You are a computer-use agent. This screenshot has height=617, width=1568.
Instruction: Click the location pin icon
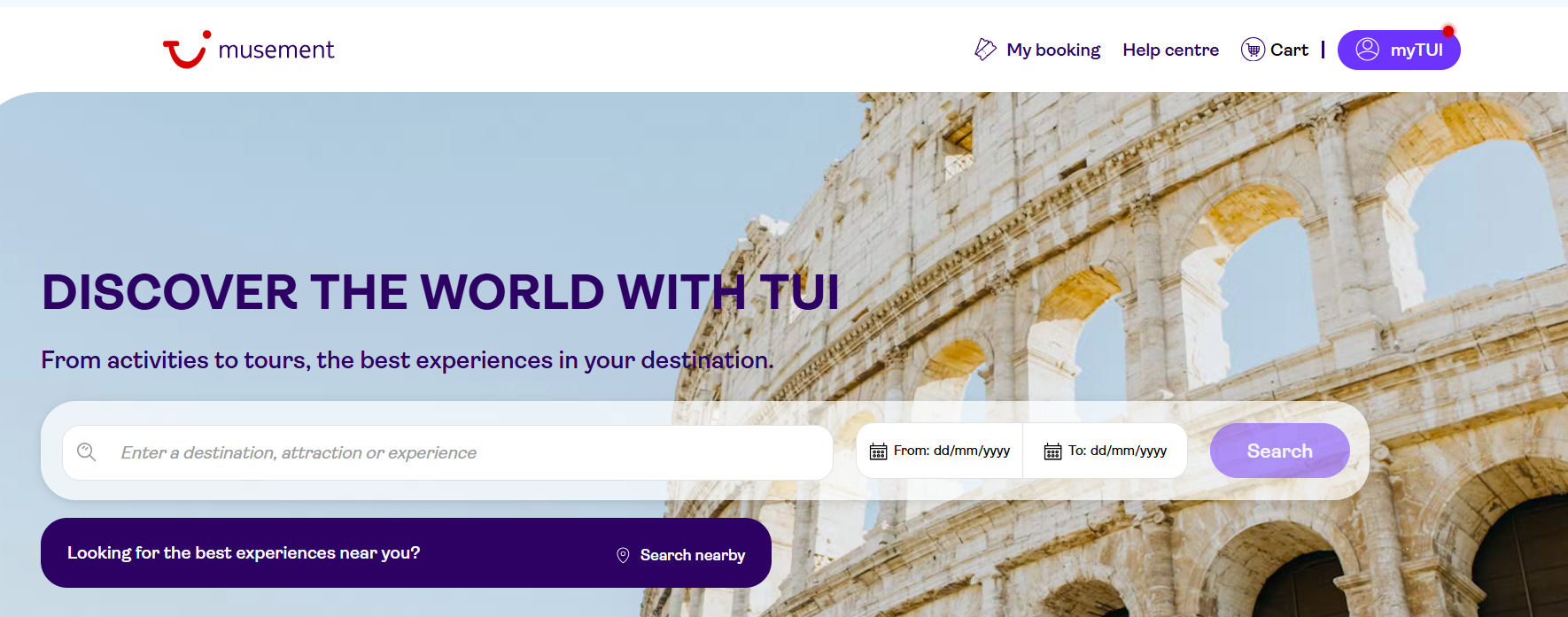pyautogui.click(x=623, y=555)
